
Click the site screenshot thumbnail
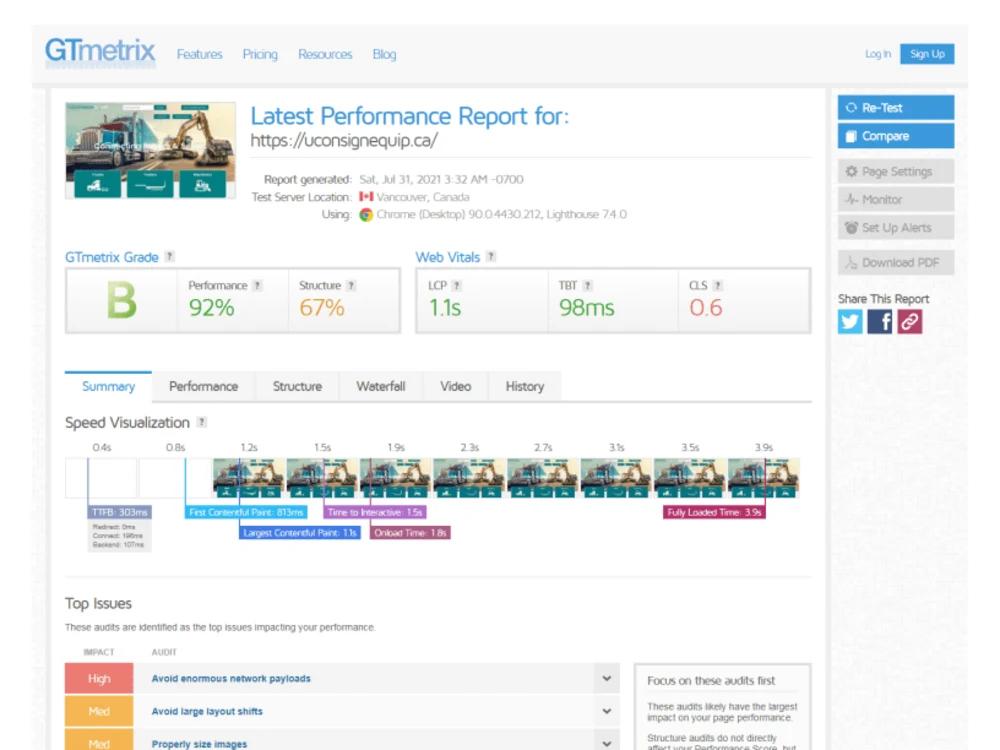point(151,151)
